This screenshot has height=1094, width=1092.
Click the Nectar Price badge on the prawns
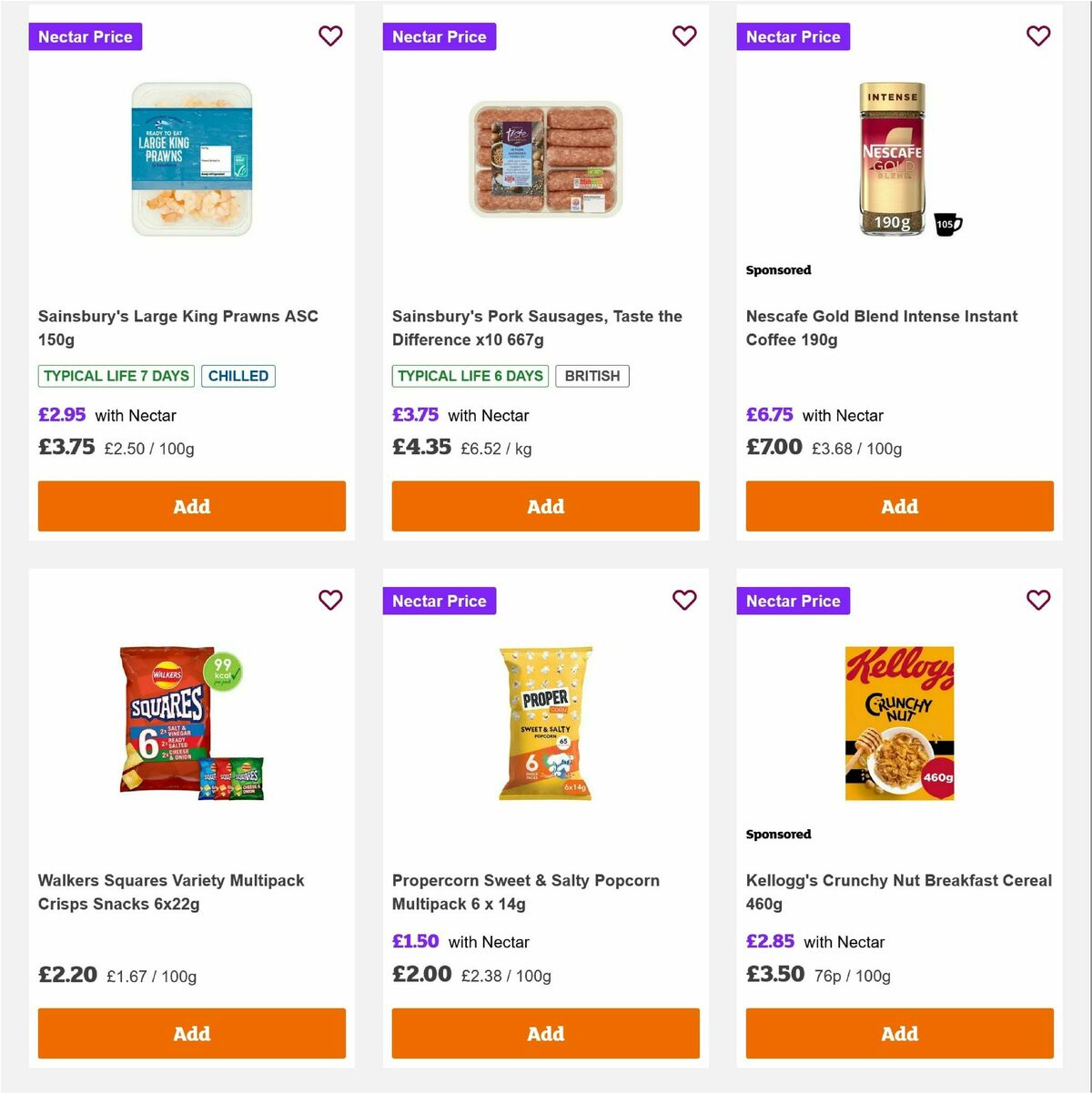[x=85, y=36]
